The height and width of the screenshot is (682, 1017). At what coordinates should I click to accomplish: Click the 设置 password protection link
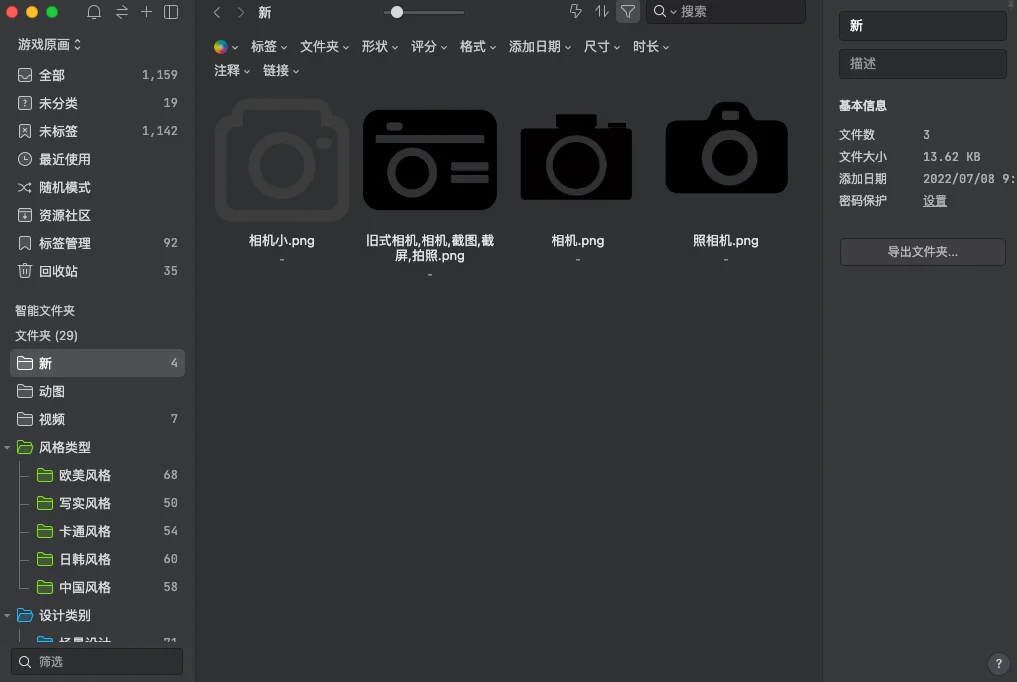(x=934, y=201)
